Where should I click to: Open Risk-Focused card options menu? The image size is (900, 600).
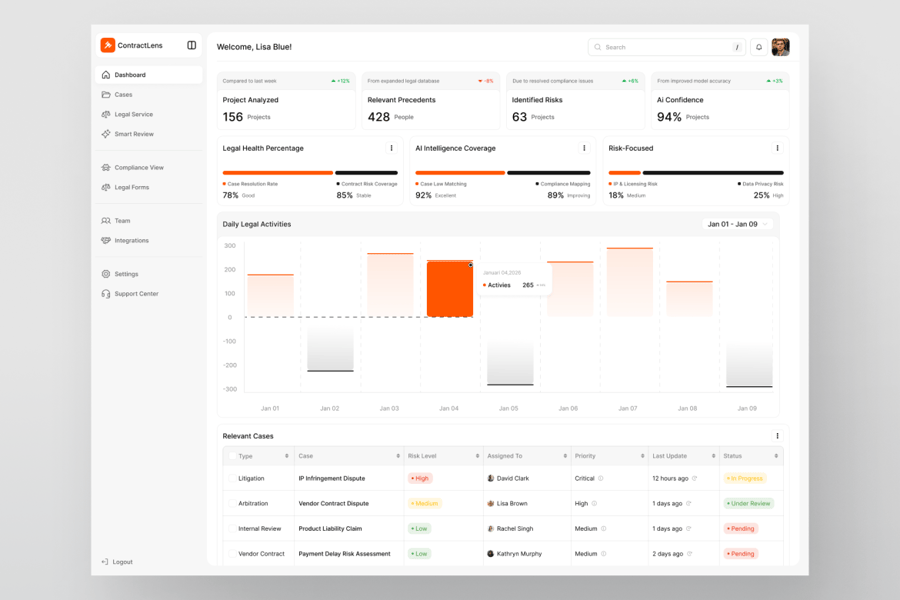pyautogui.click(x=777, y=148)
